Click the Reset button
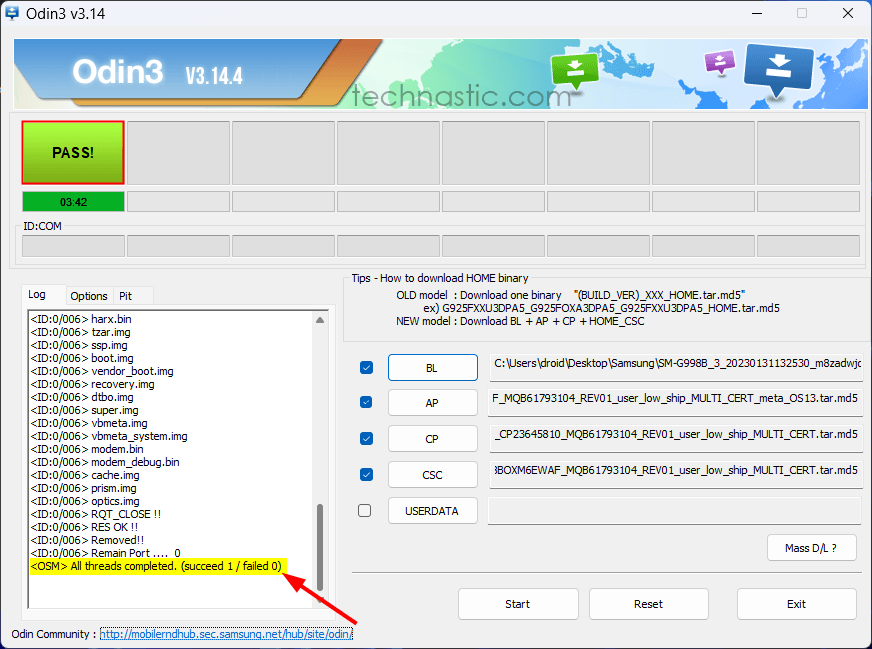The width and height of the screenshot is (872, 649). coord(648,604)
